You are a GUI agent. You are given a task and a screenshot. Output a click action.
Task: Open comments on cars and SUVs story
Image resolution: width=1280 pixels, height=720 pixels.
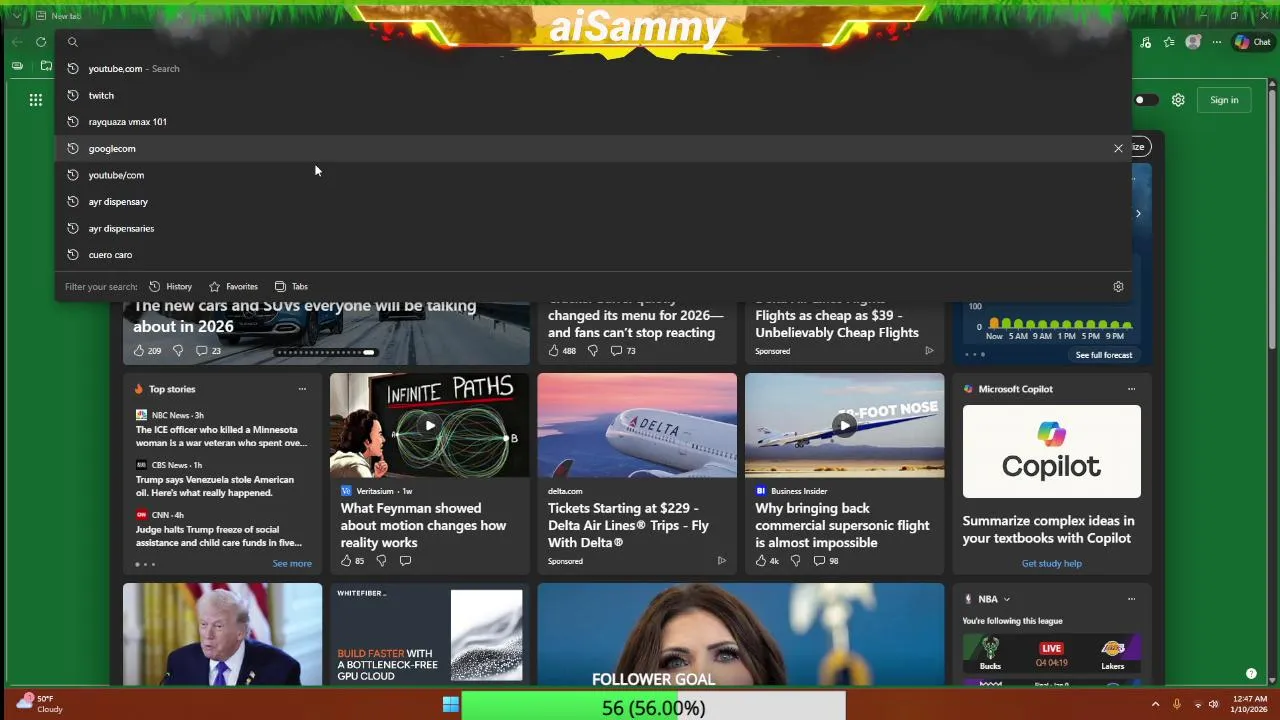click(208, 351)
